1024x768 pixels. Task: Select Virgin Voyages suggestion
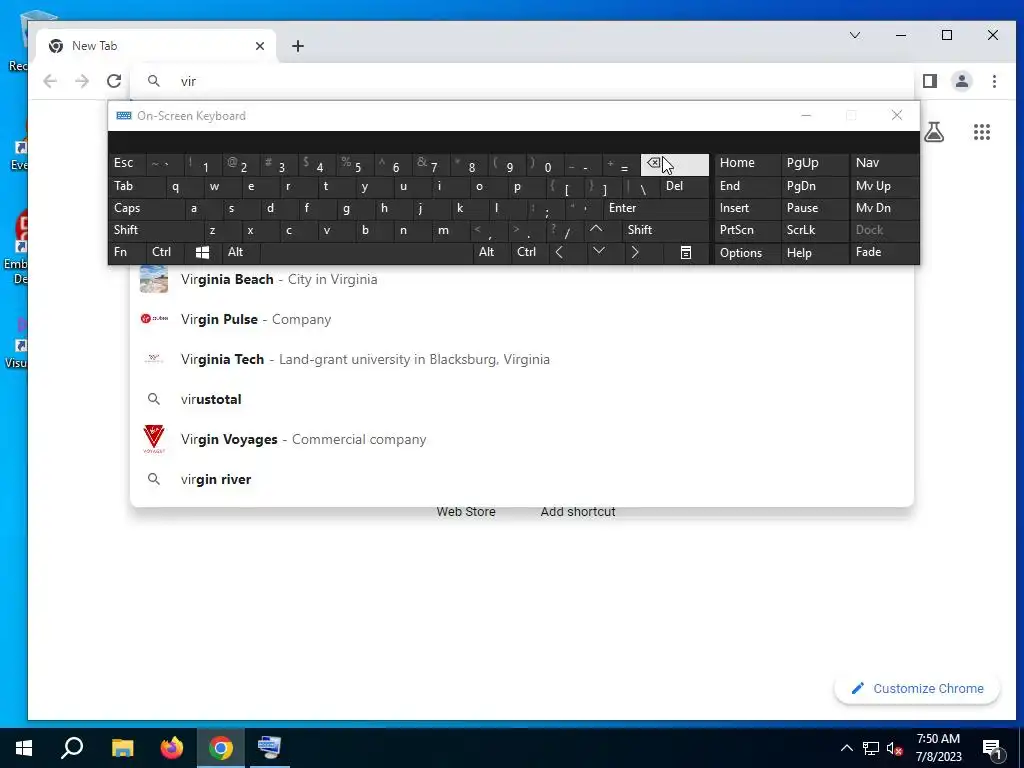522,440
